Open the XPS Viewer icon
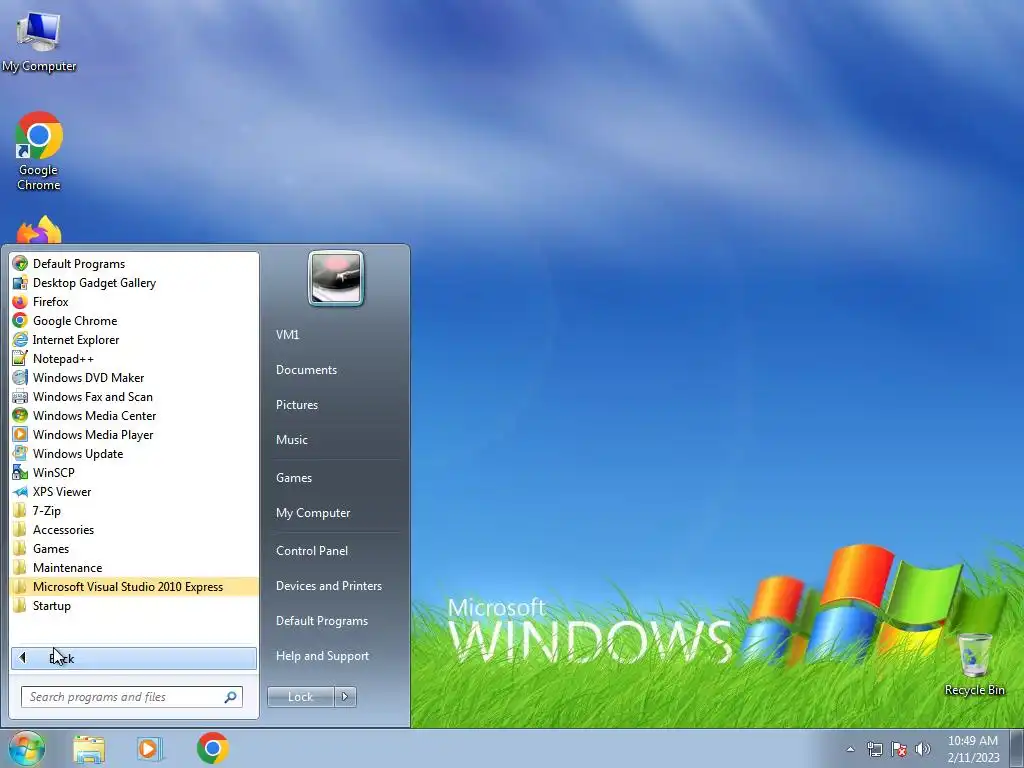 (20, 492)
